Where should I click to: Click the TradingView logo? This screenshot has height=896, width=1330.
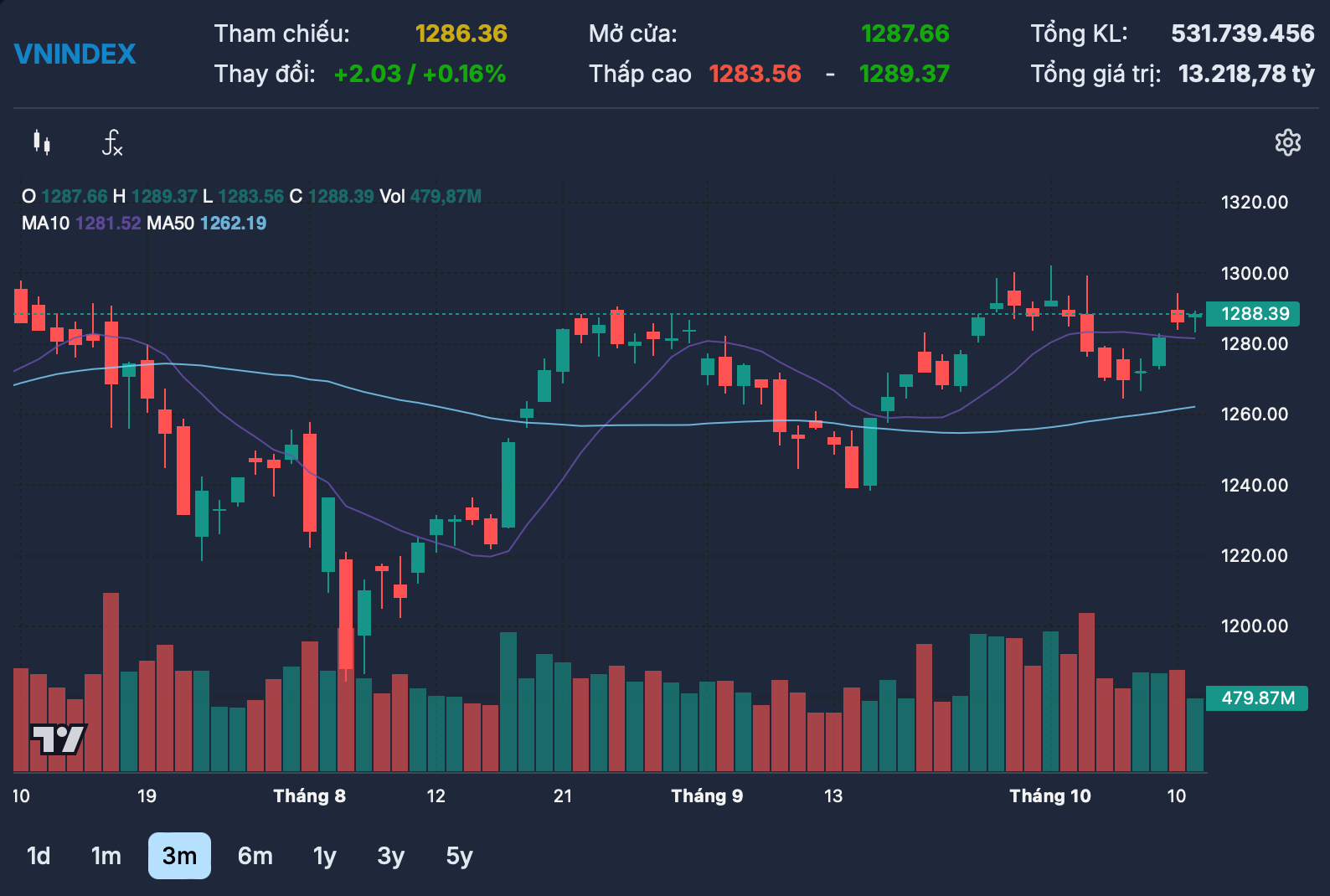point(59,739)
